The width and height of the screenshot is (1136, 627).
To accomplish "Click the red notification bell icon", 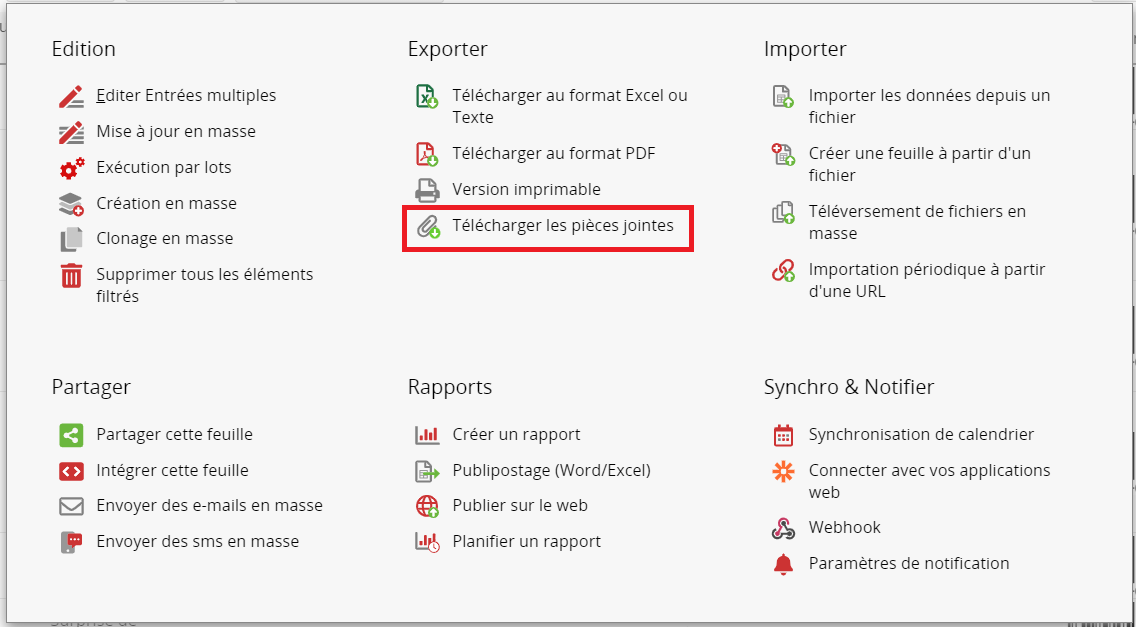I will (x=783, y=564).
